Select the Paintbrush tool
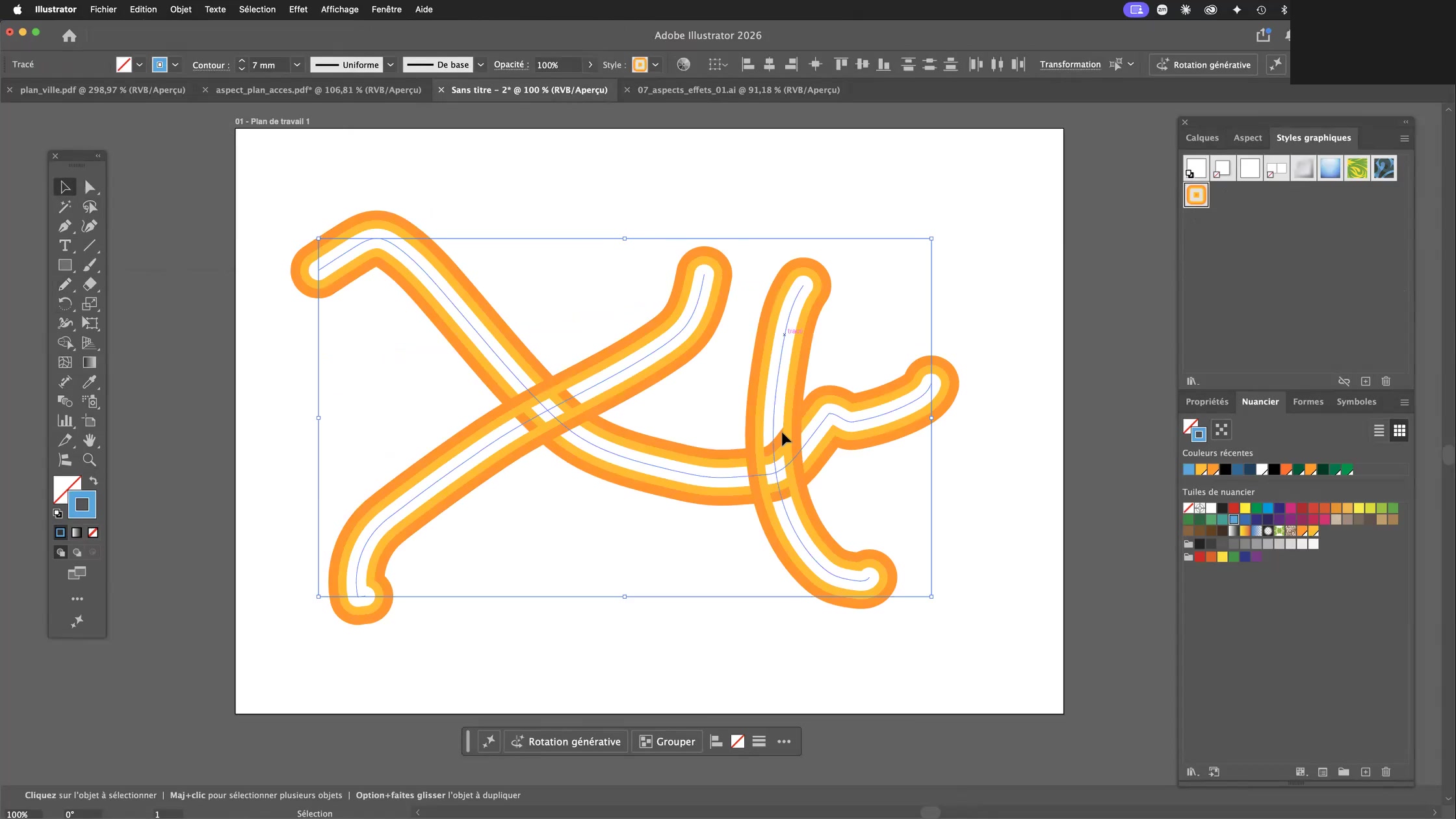Viewport: 1456px width, 819px height. tap(90, 265)
